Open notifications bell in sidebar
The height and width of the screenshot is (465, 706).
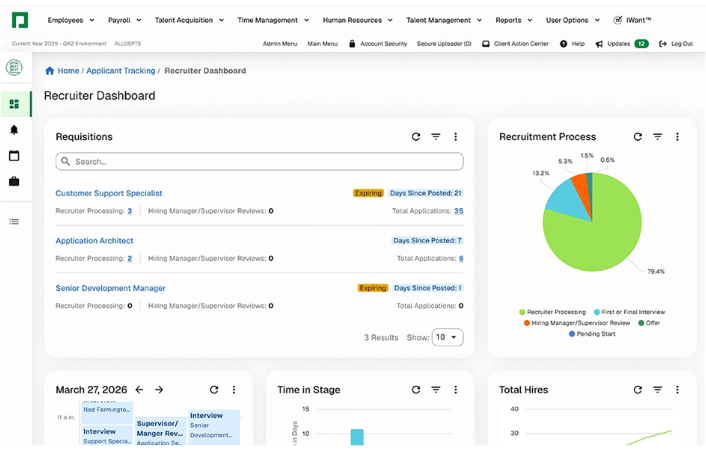[14, 130]
